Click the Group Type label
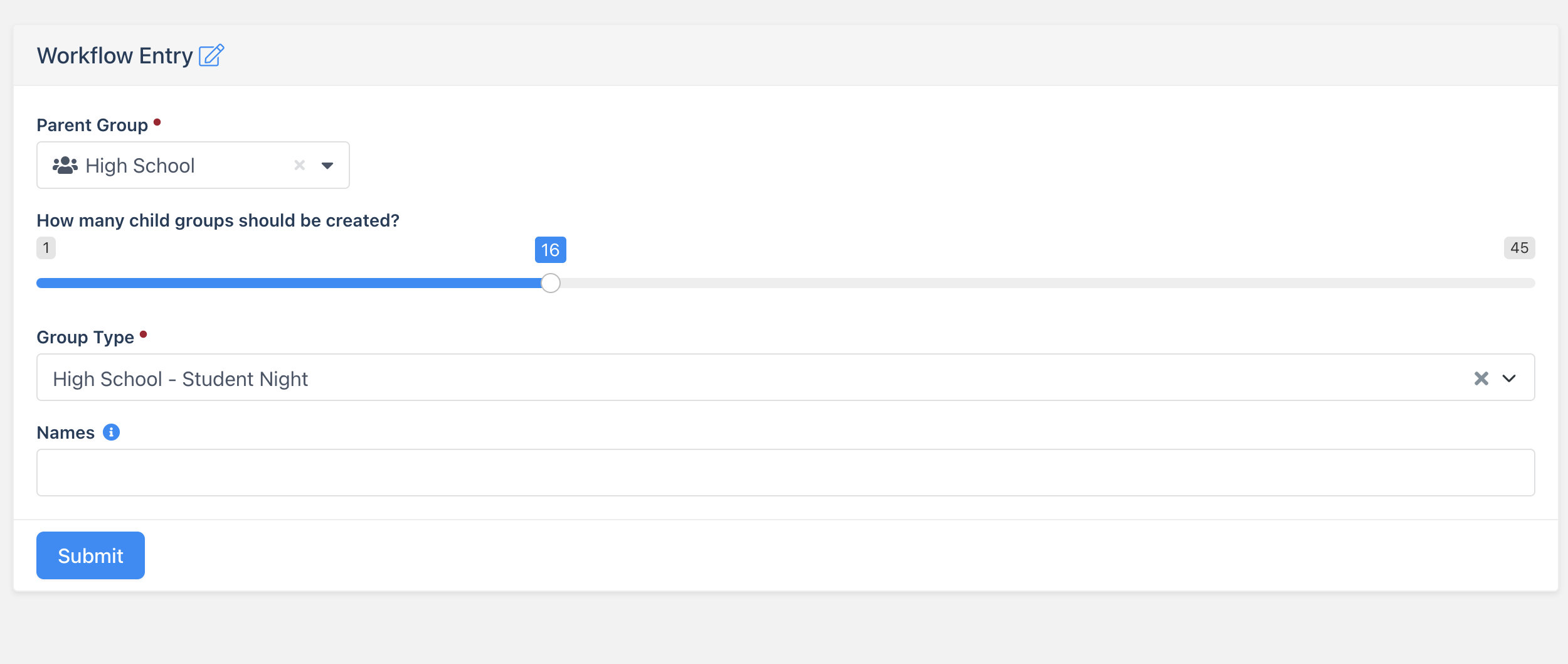1568x664 pixels. tap(85, 338)
